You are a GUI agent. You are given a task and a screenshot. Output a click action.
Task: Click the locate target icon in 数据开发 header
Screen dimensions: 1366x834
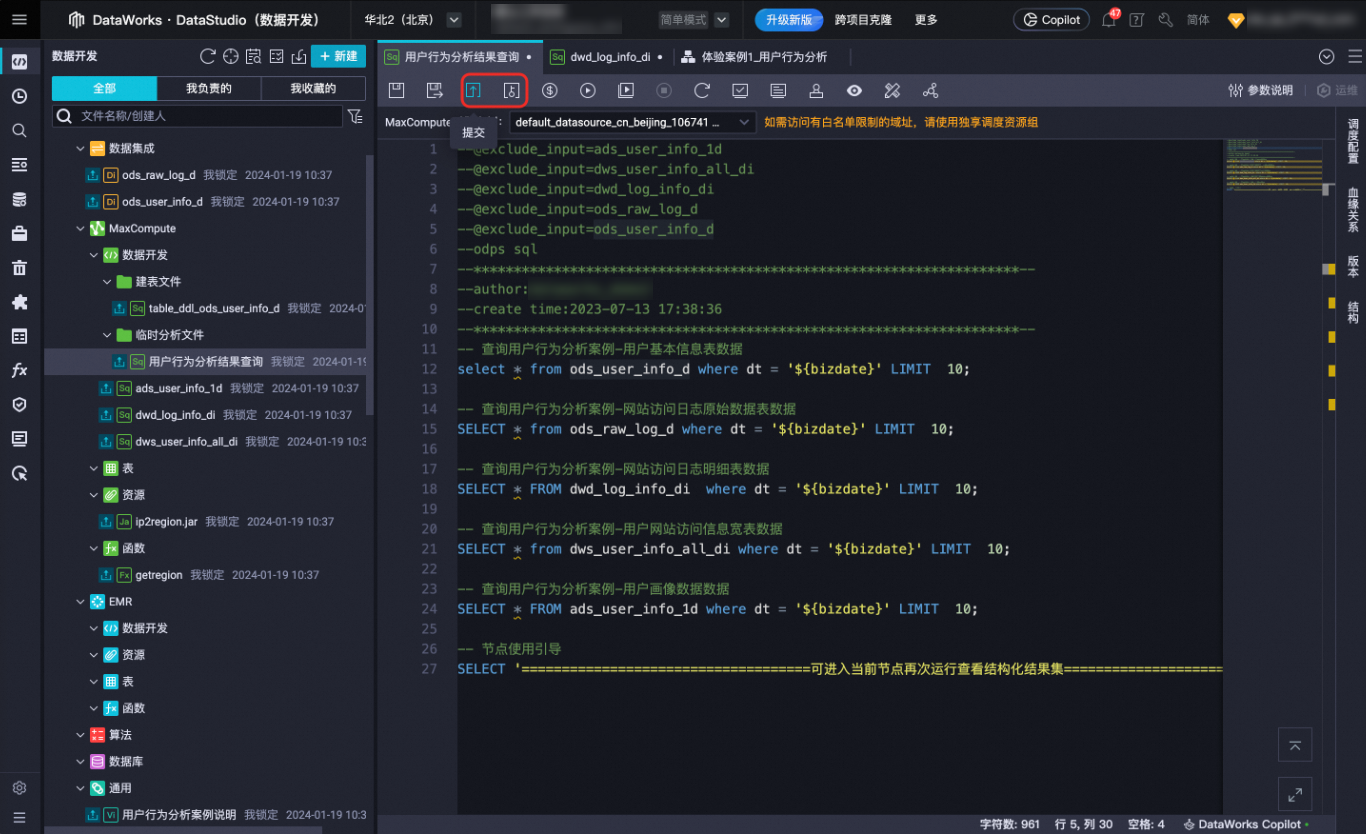tap(230, 56)
